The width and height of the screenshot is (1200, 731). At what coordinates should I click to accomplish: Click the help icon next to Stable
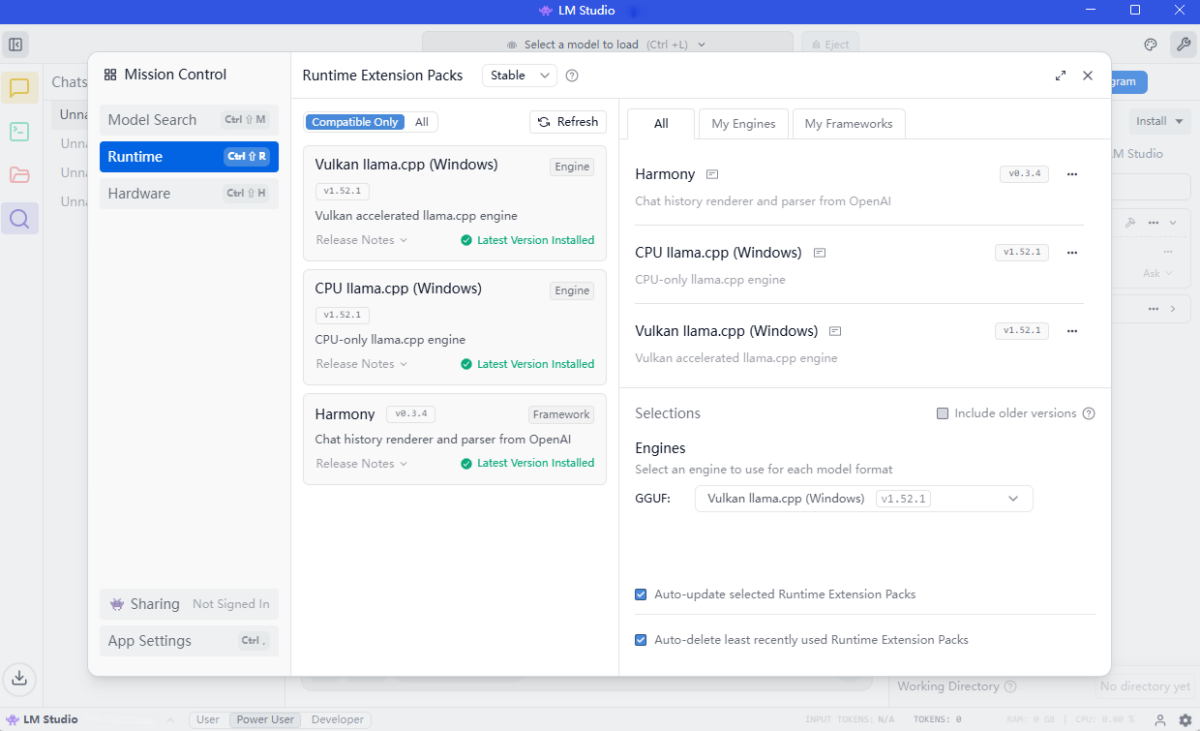click(x=572, y=76)
